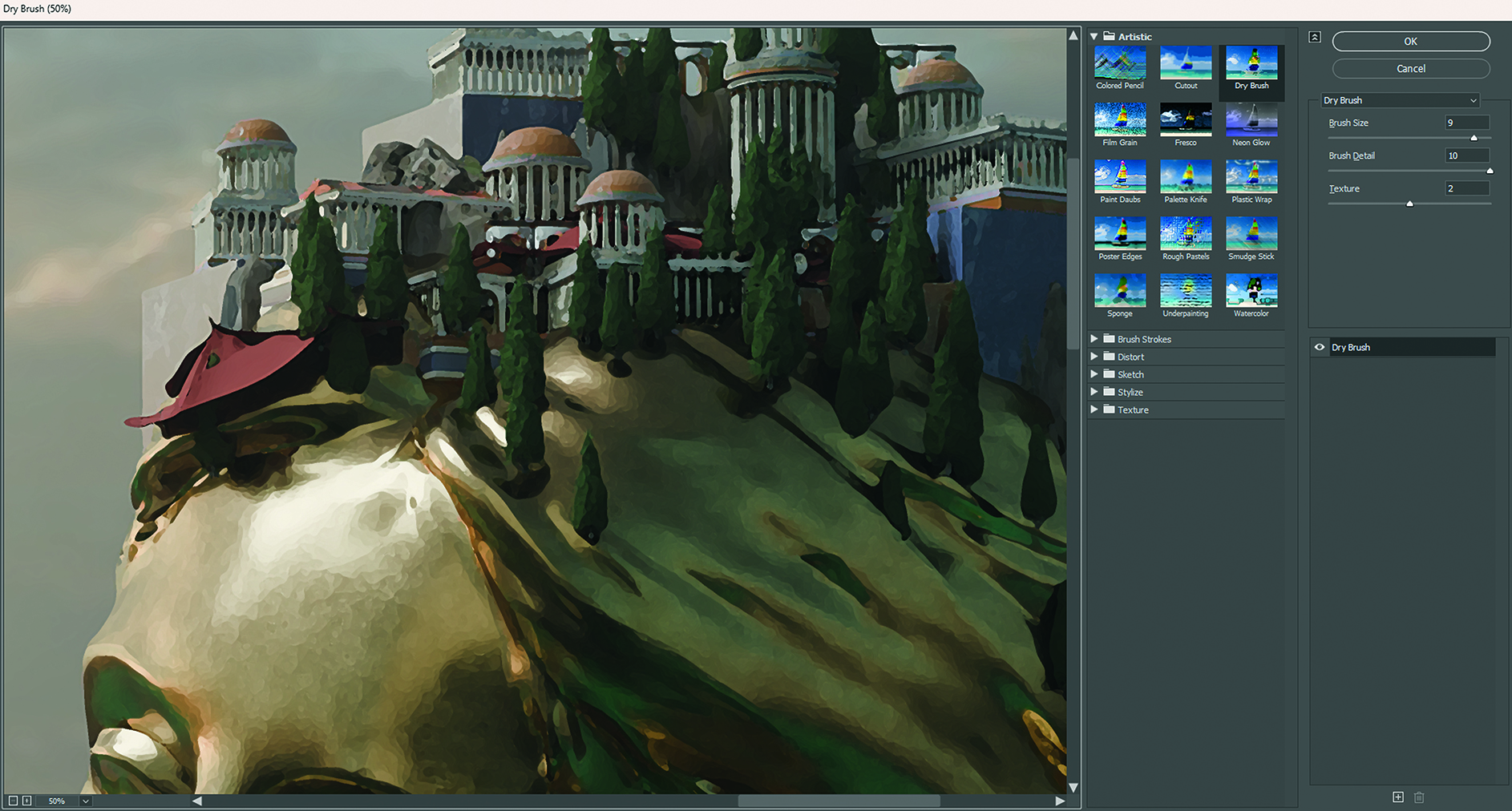Select the Sponge filter effect
Viewport: 1512px width, 811px height.
tap(1119, 292)
